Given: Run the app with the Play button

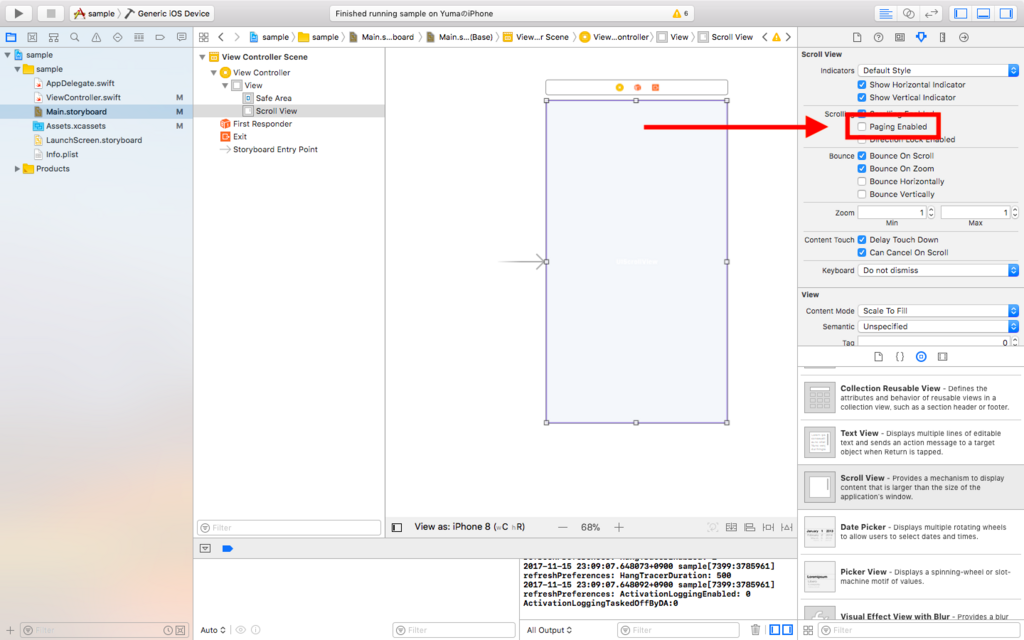Looking at the screenshot, I should 18,13.
